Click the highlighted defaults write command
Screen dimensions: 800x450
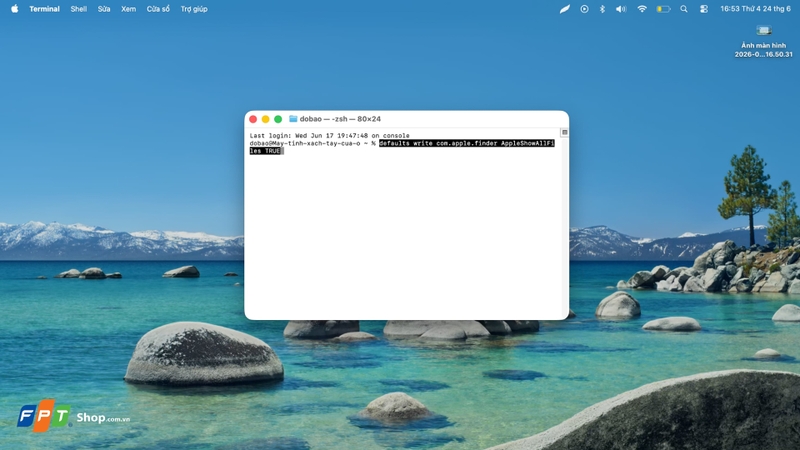[467, 143]
